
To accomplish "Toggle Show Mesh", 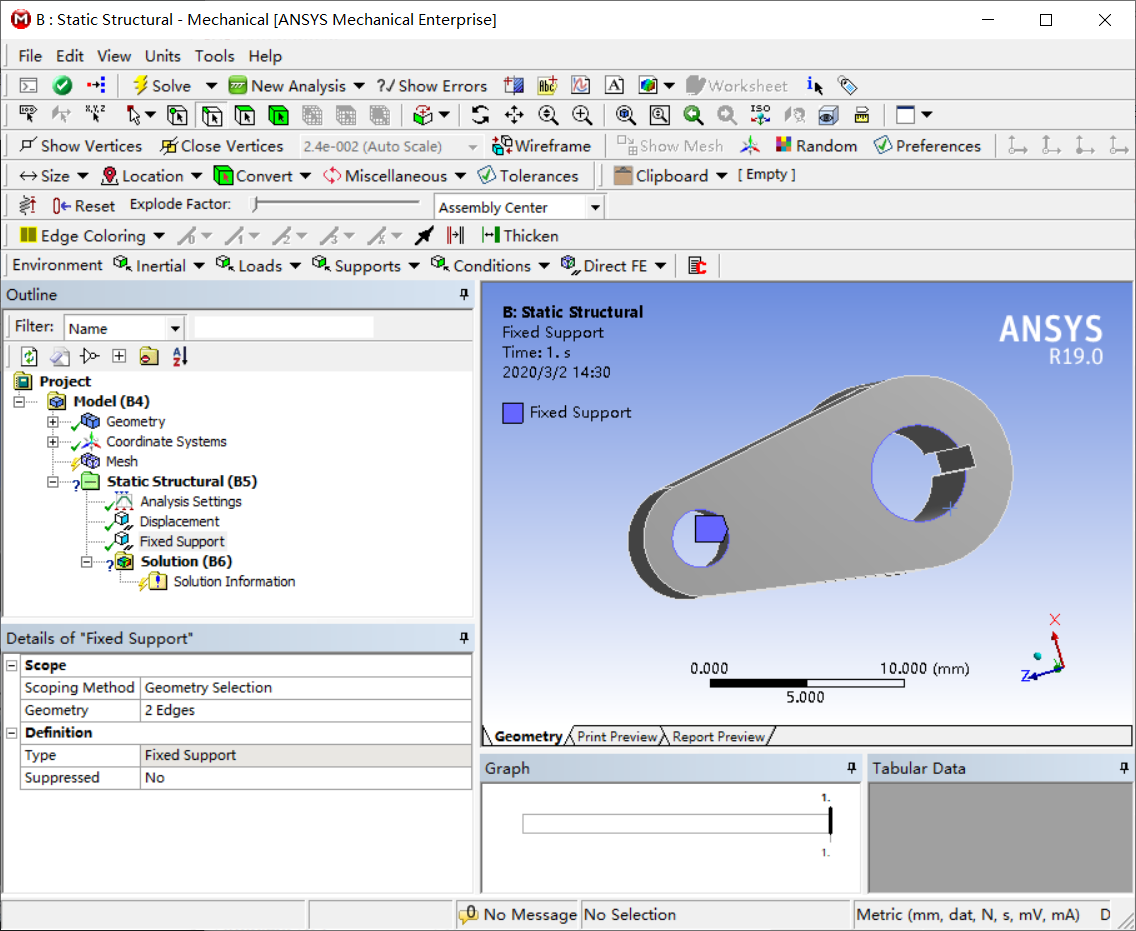I will tap(670, 146).
